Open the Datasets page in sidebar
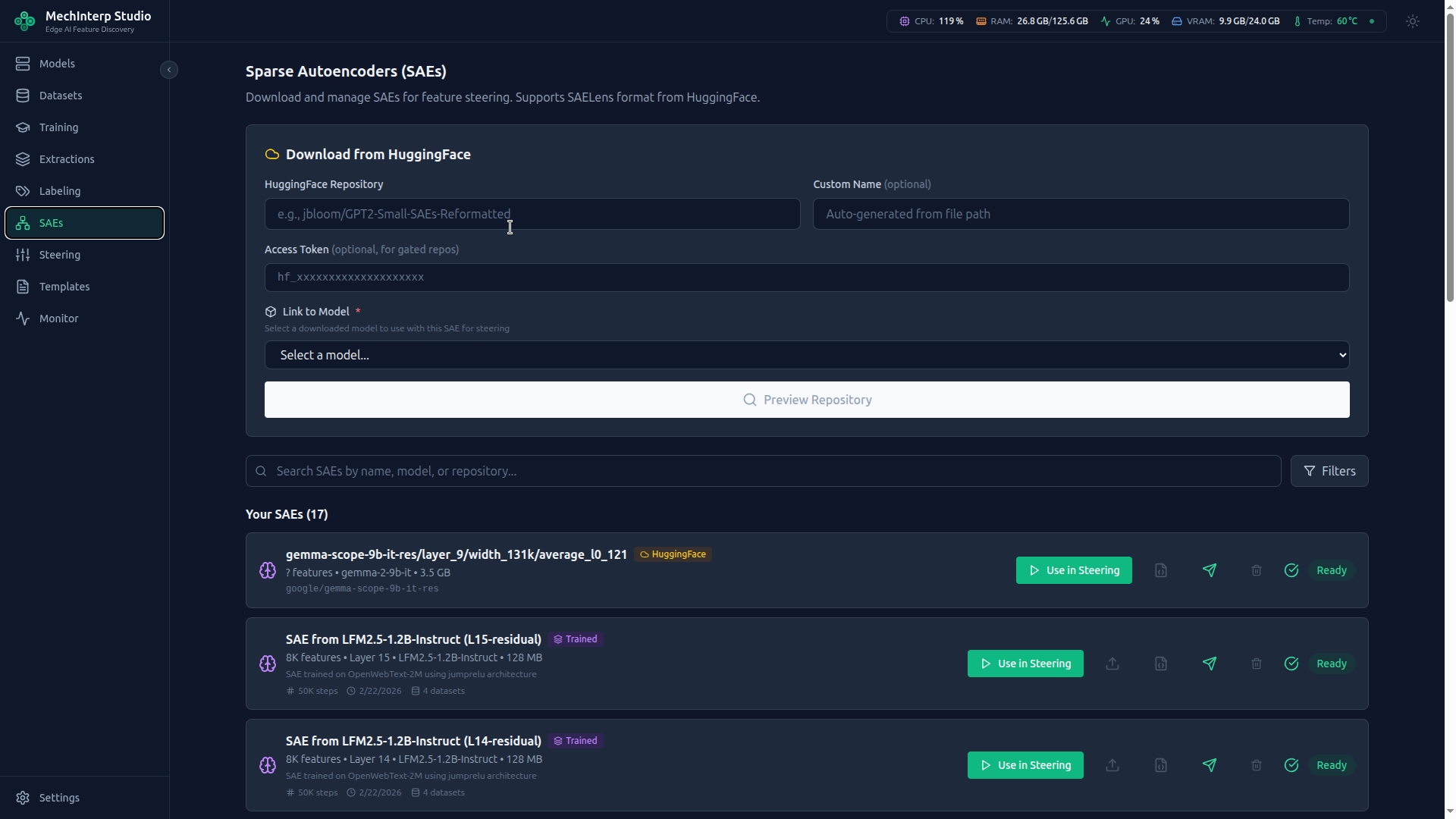Screen dimensions: 1456x819 click(x=84, y=96)
